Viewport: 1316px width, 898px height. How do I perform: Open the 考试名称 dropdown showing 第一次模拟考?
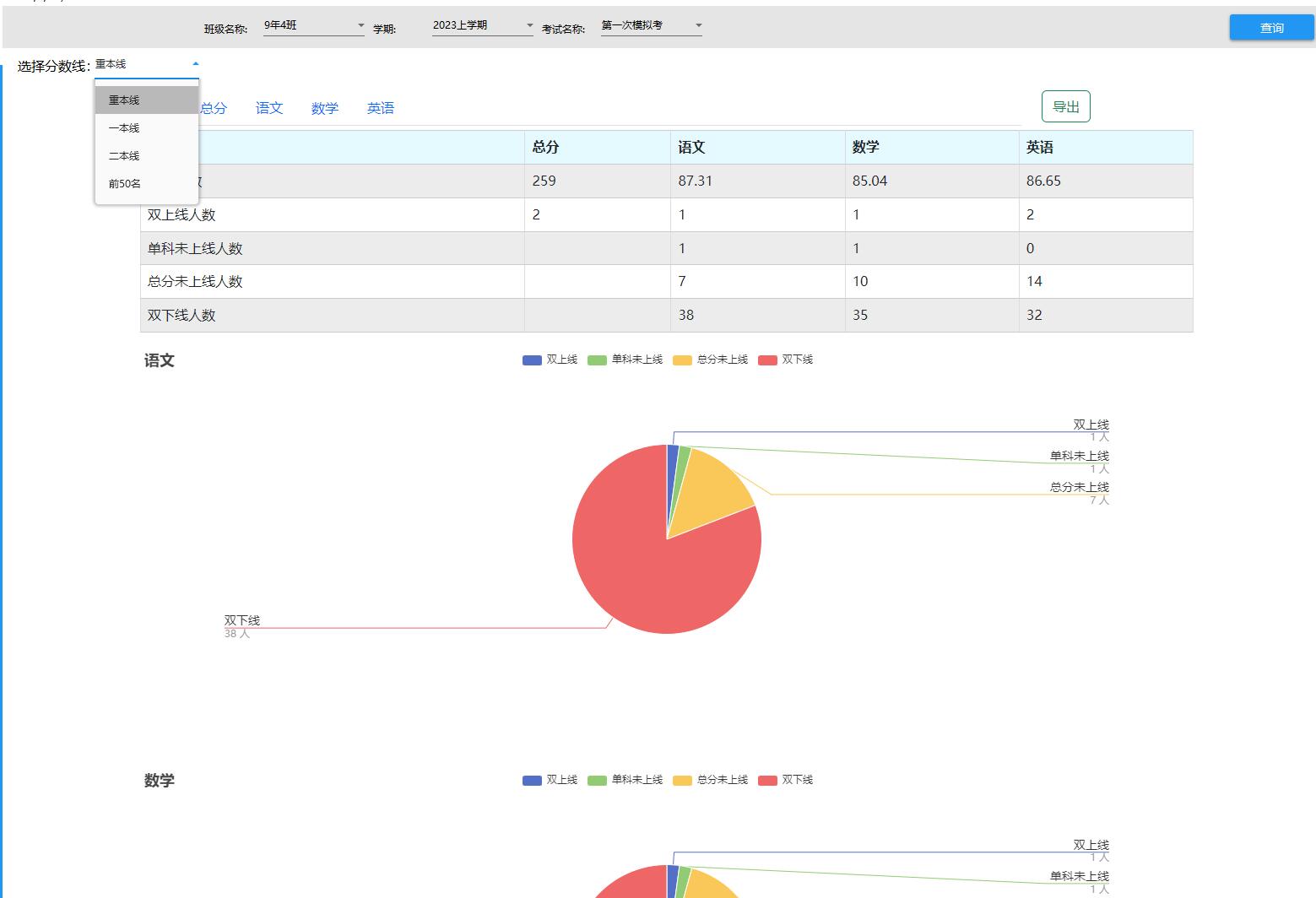tap(652, 26)
